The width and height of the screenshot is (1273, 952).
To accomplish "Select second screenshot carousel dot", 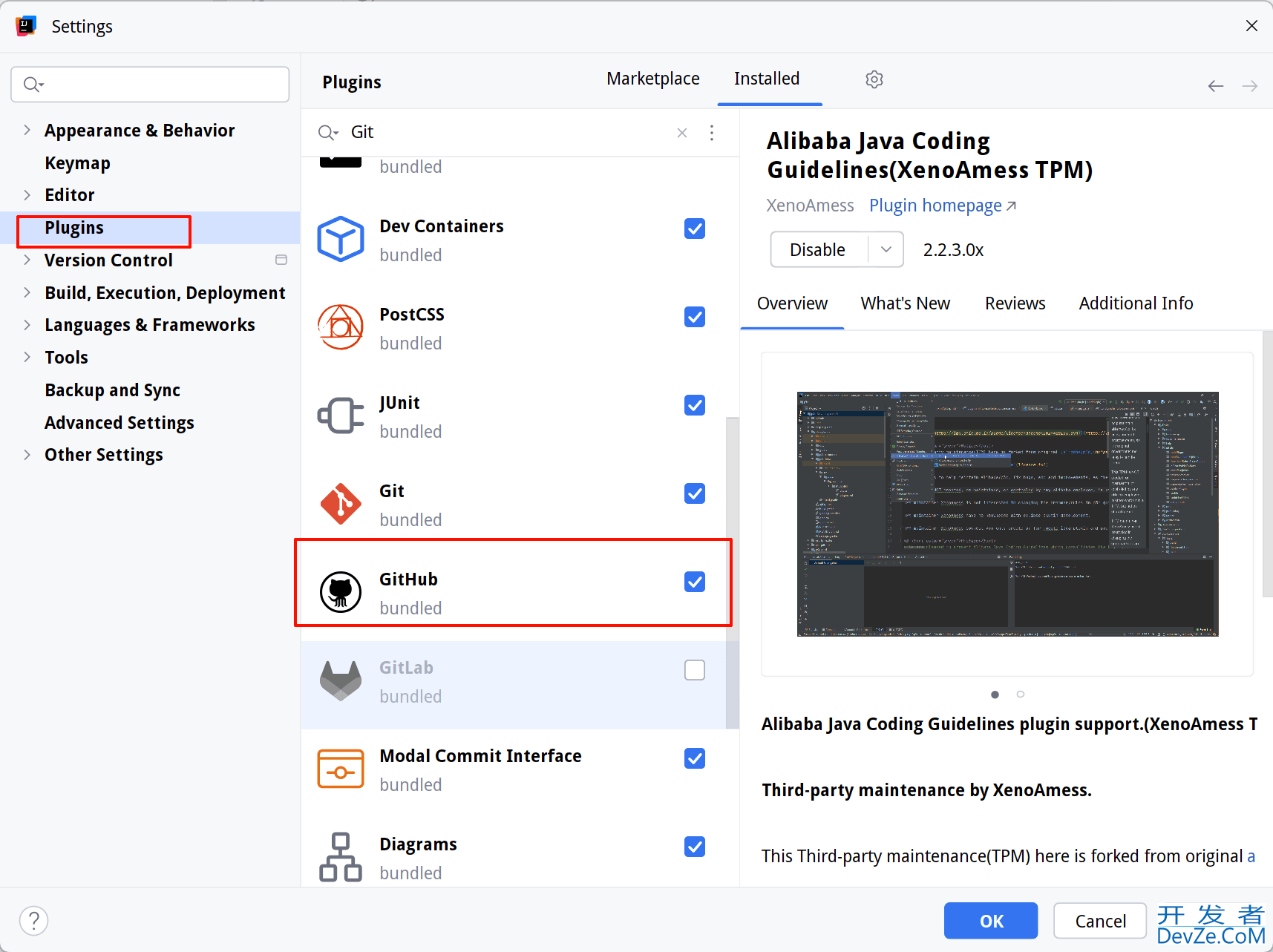I will [x=1021, y=695].
